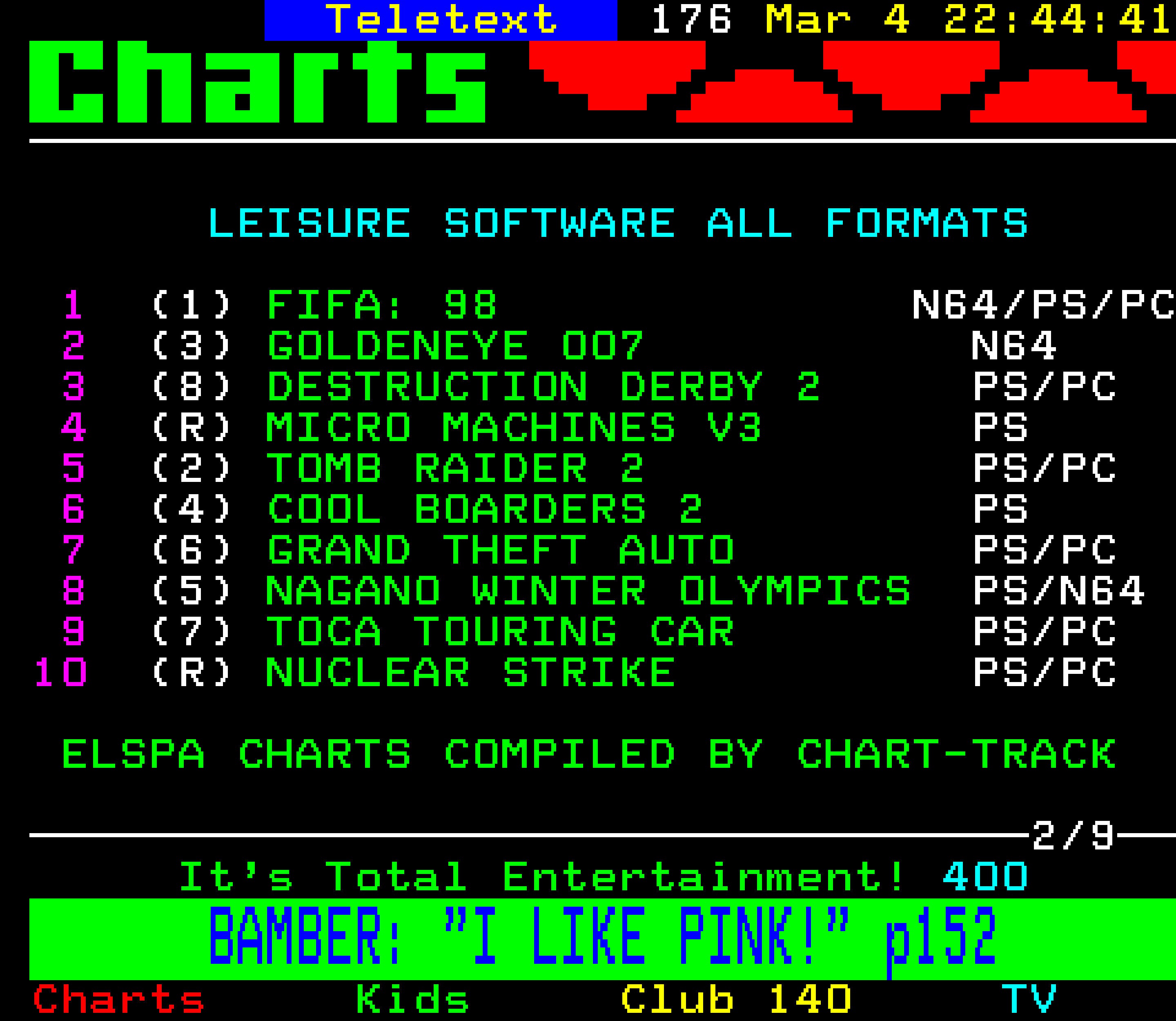Select the red Charts fastext link
The image size is (1176, 1021).
[x=118, y=999]
